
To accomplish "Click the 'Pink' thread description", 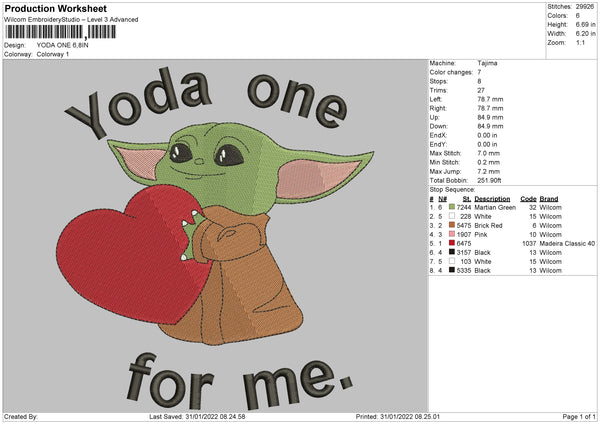I will (x=481, y=235).
